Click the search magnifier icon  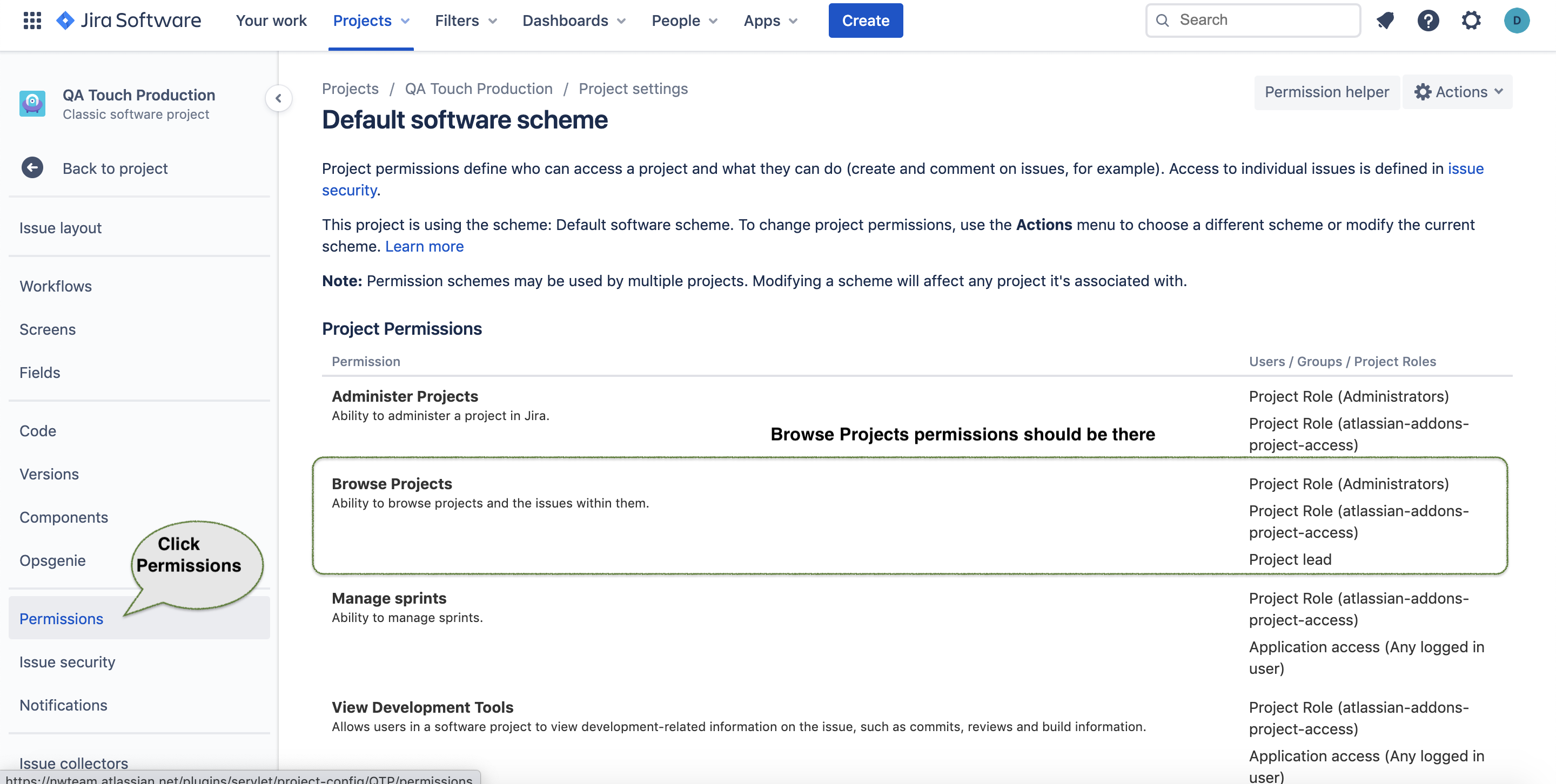point(1162,21)
